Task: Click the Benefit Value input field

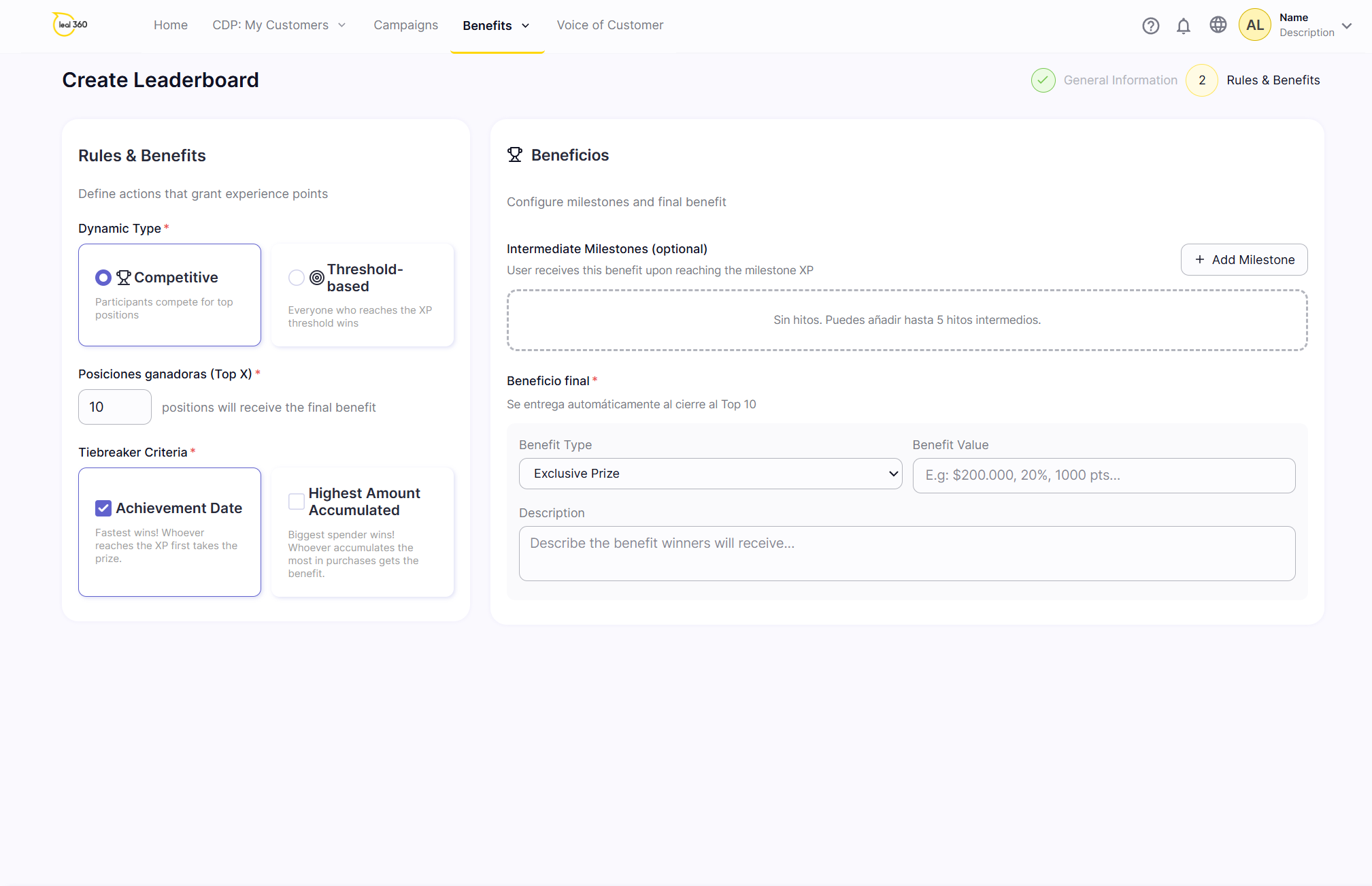Action: [1103, 476]
